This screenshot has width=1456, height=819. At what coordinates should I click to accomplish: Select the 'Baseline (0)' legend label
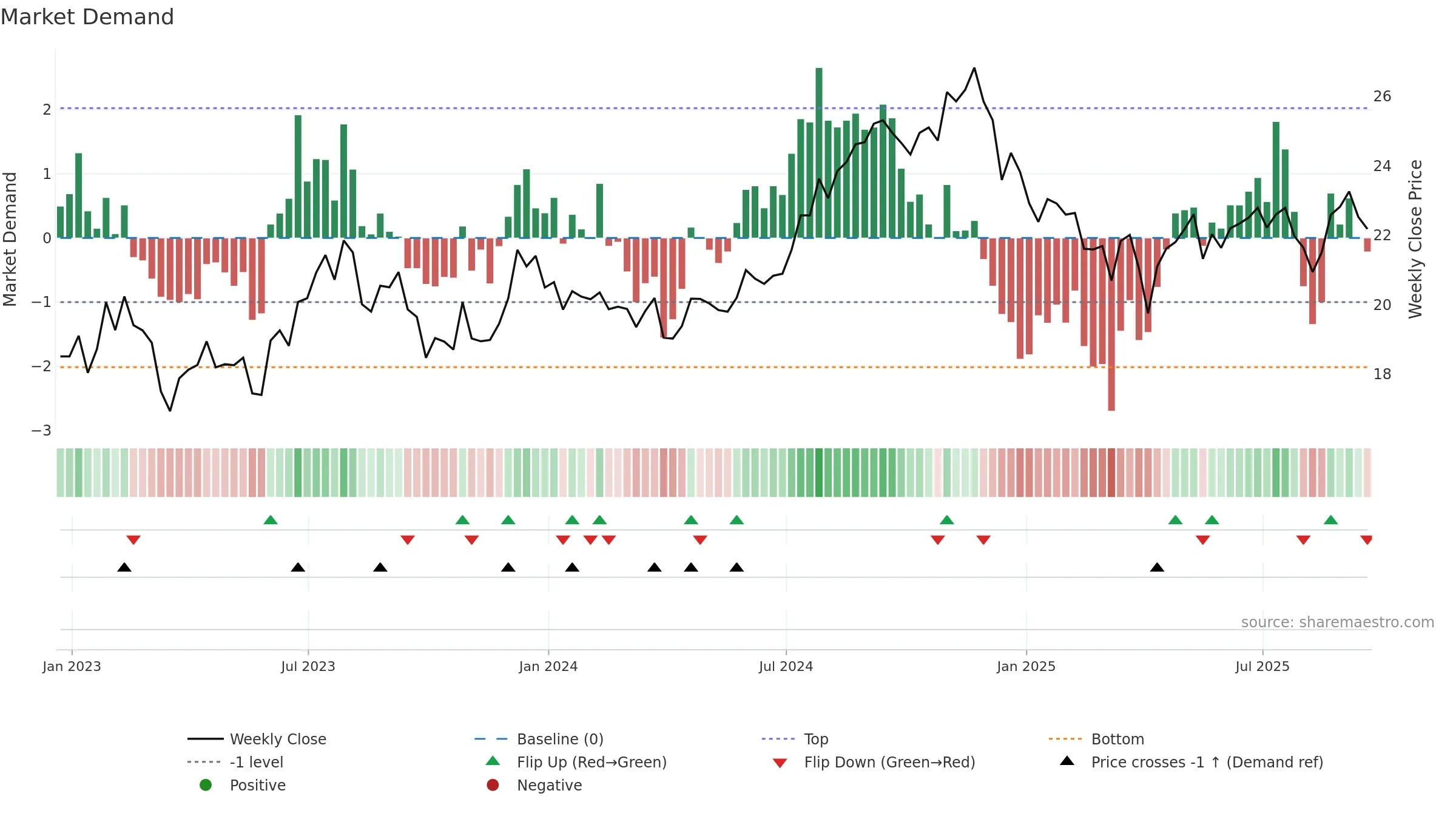tap(560, 739)
